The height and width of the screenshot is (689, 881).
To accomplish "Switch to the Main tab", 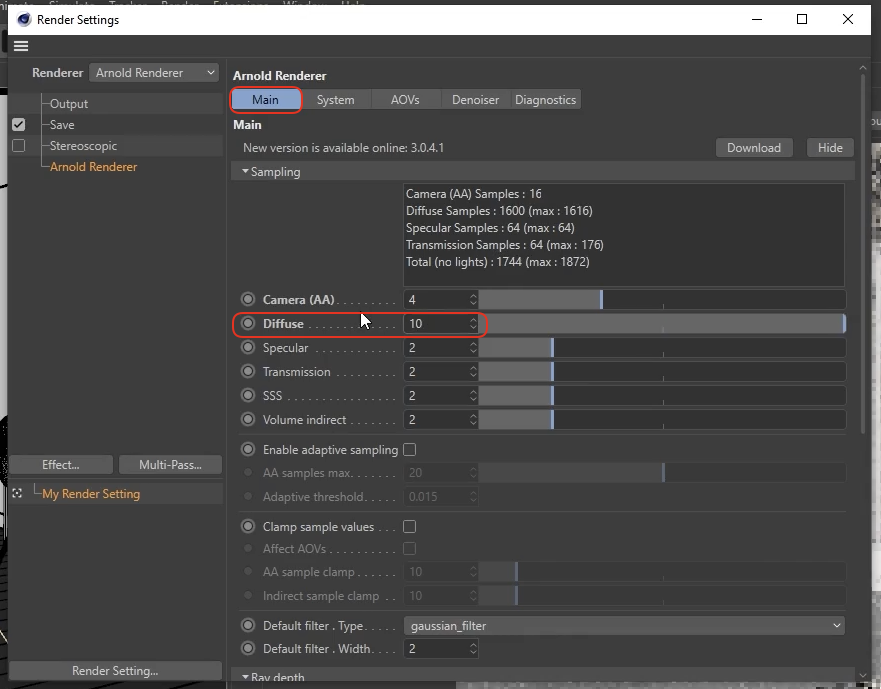I will point(266,100).
